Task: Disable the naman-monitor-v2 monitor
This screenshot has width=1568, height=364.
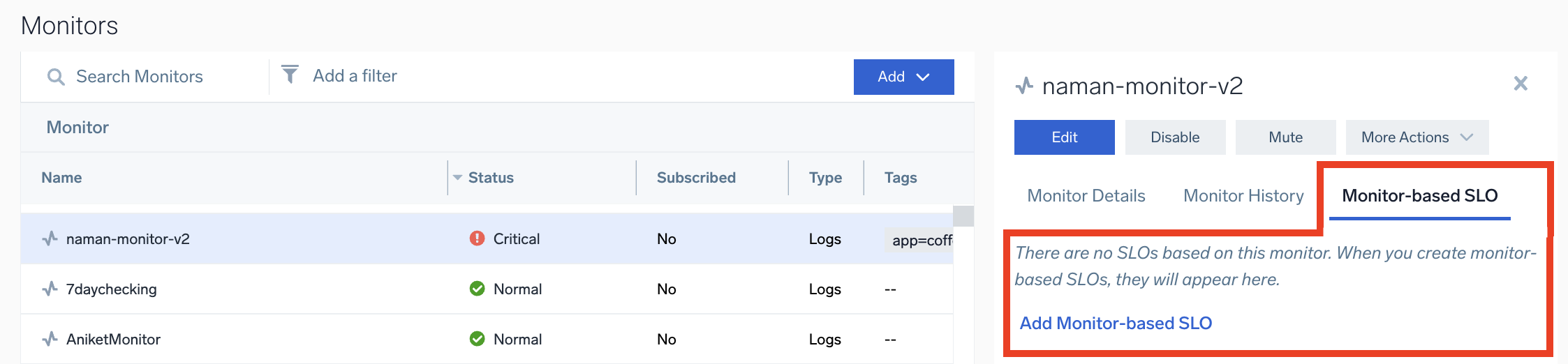Action: 1175,137
